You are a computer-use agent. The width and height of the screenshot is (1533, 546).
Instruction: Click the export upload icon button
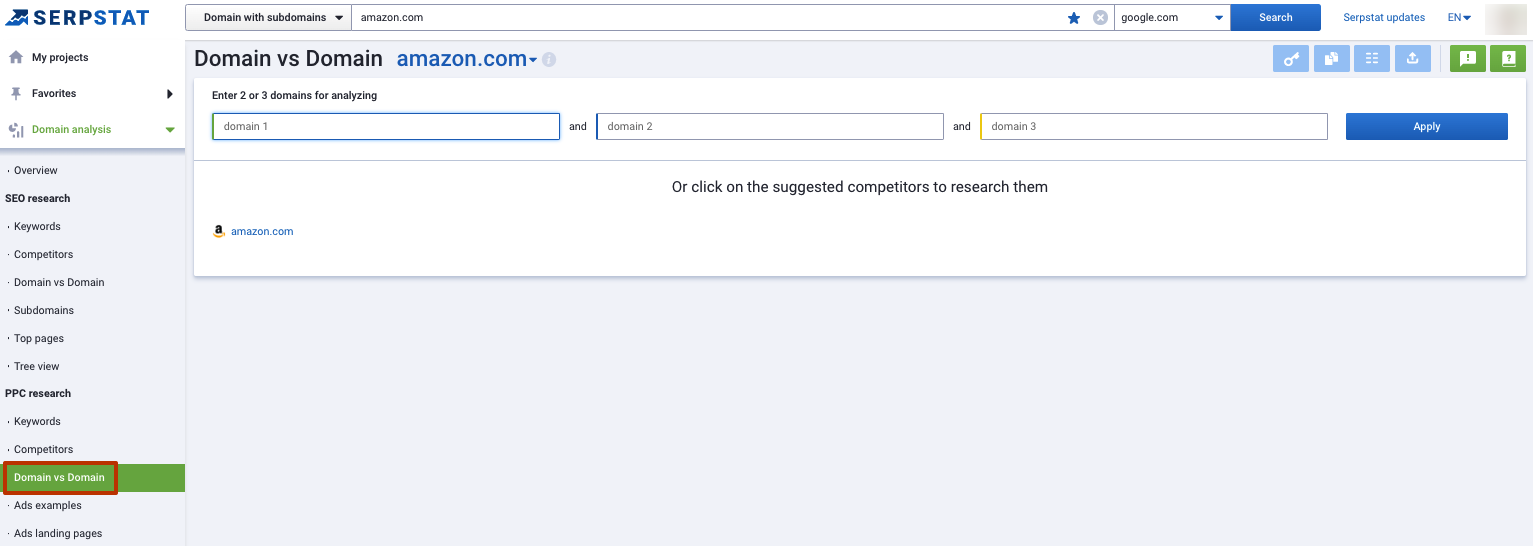click(1413, 59)
